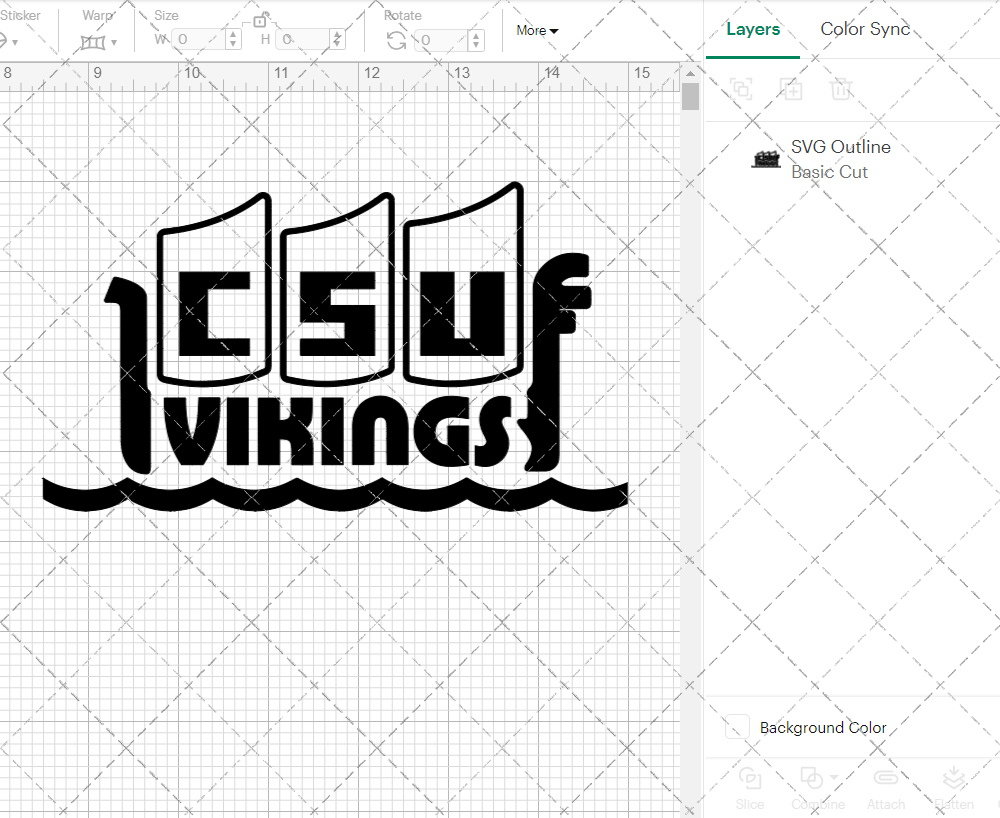Screen dimensions: 1000x818
Task: Switch to the Color Sync tab
Action: 865,30
